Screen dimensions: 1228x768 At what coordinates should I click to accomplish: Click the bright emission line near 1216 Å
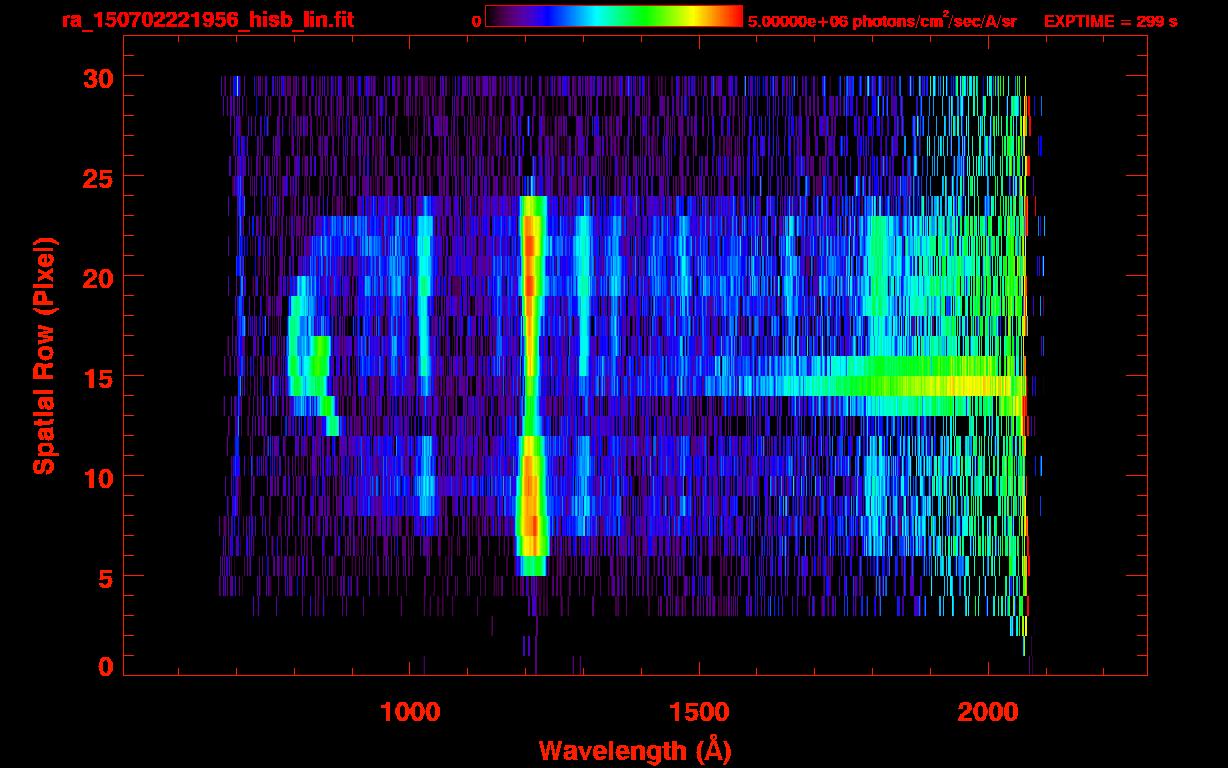[x=532, y=385]
